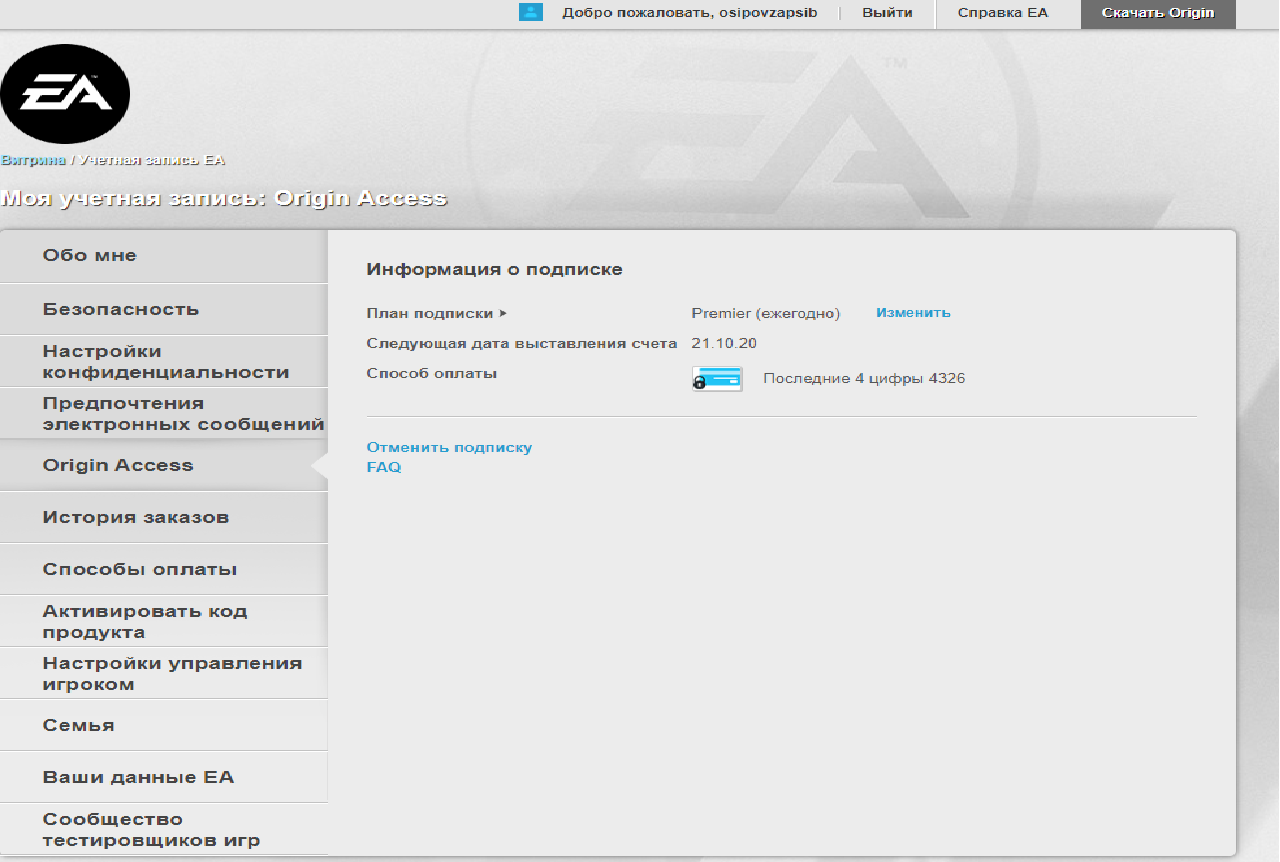
Task: Open Способы оплаты section
Action: point(139,570)
